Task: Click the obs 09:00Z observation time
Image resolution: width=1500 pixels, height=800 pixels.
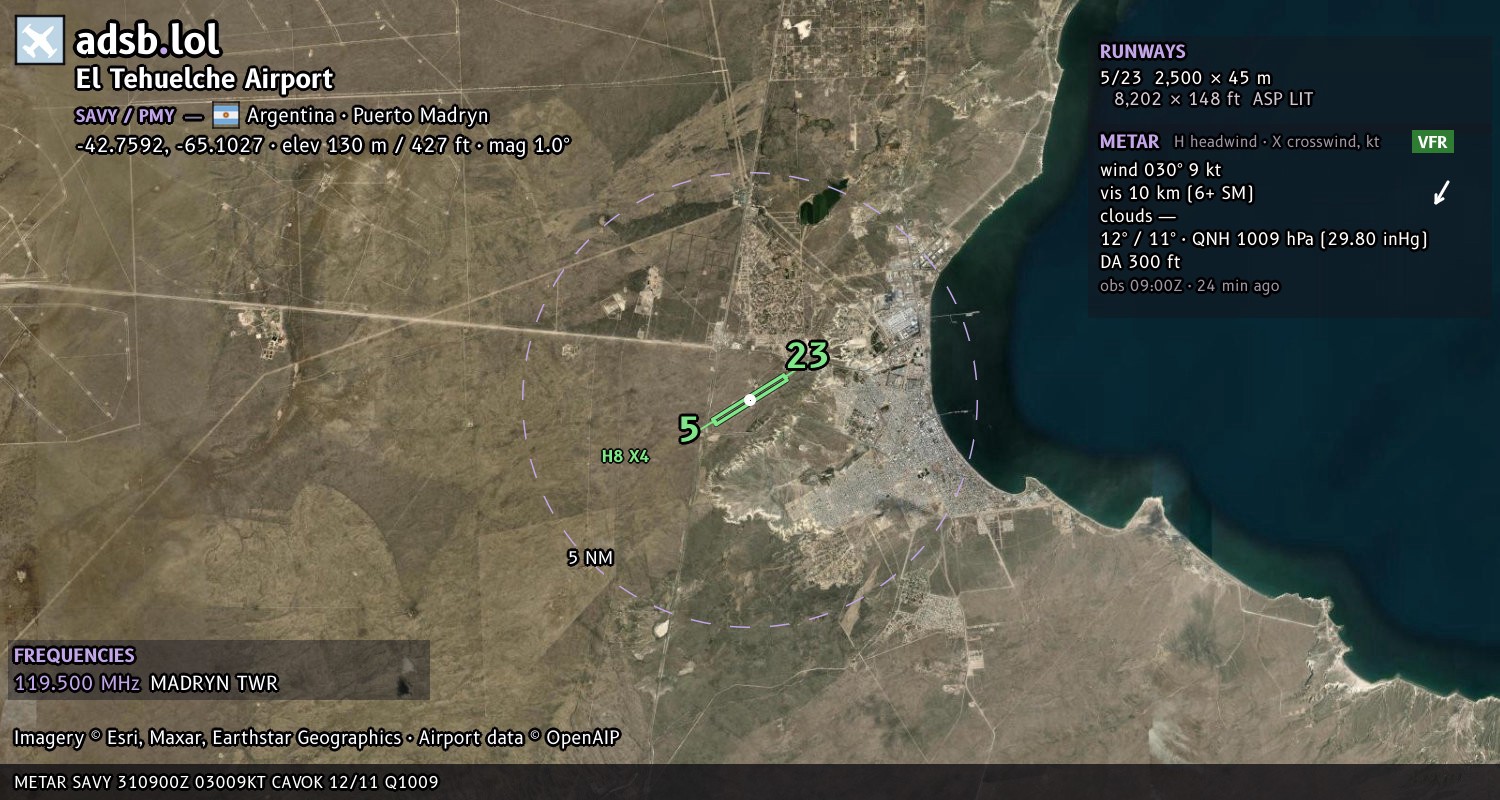Action: pos(1189,286)
